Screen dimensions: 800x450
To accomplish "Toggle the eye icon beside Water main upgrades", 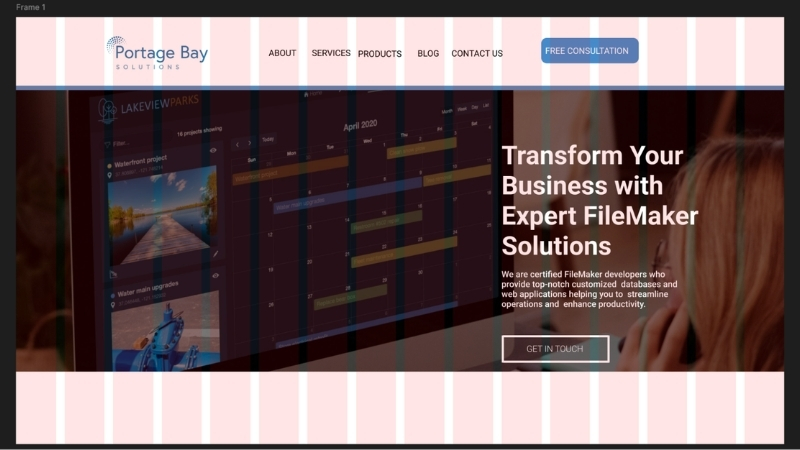I will (x=215, y=275).
